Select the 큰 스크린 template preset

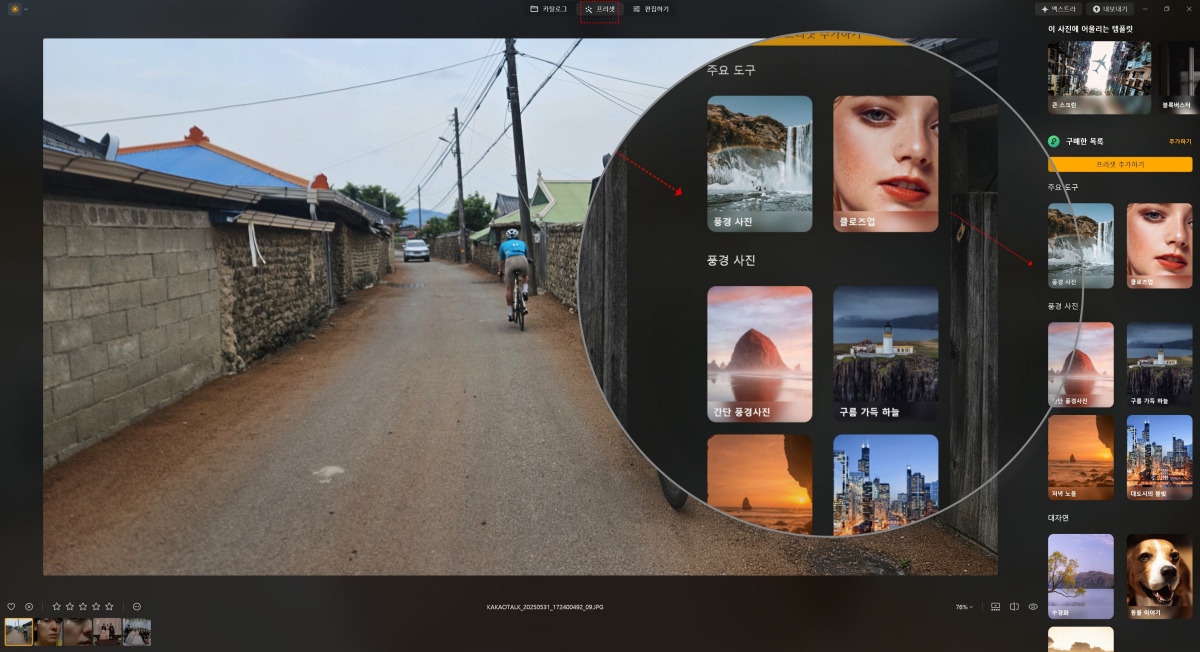click(1099, 76)
